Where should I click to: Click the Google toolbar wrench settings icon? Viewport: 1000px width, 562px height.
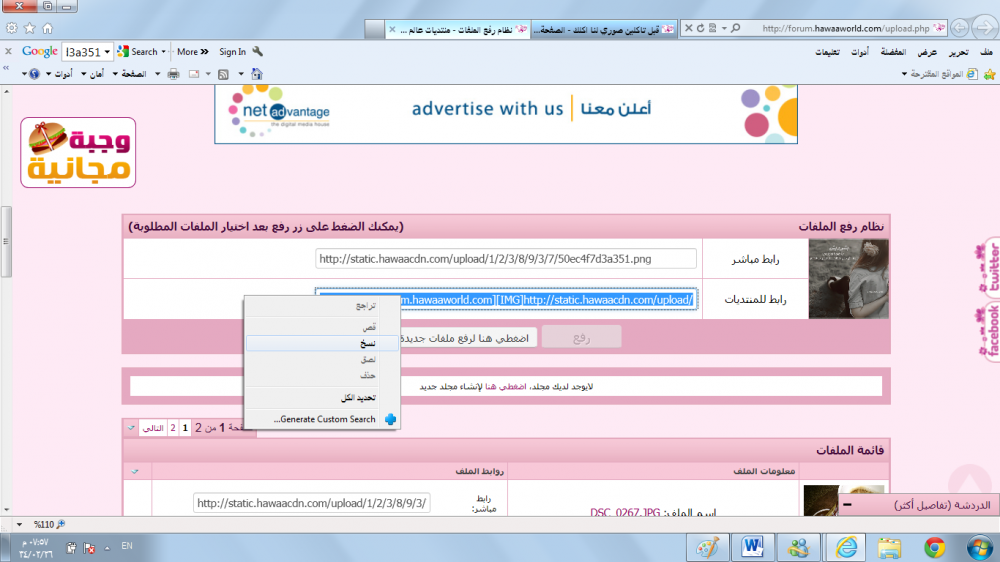click(258, 52)
